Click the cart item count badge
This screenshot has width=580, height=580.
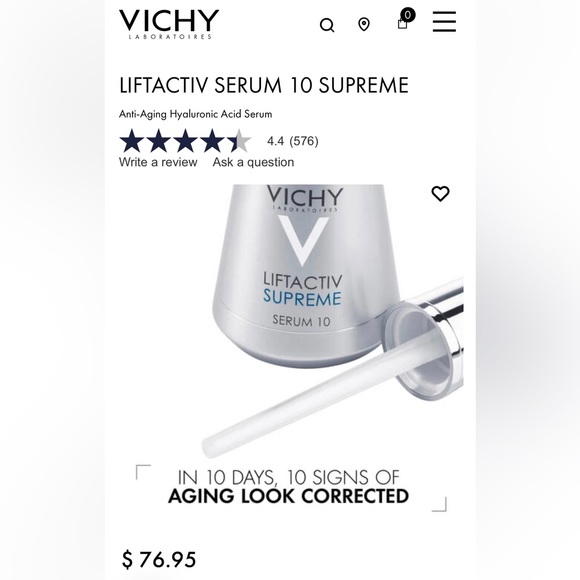tap(408, 15)
